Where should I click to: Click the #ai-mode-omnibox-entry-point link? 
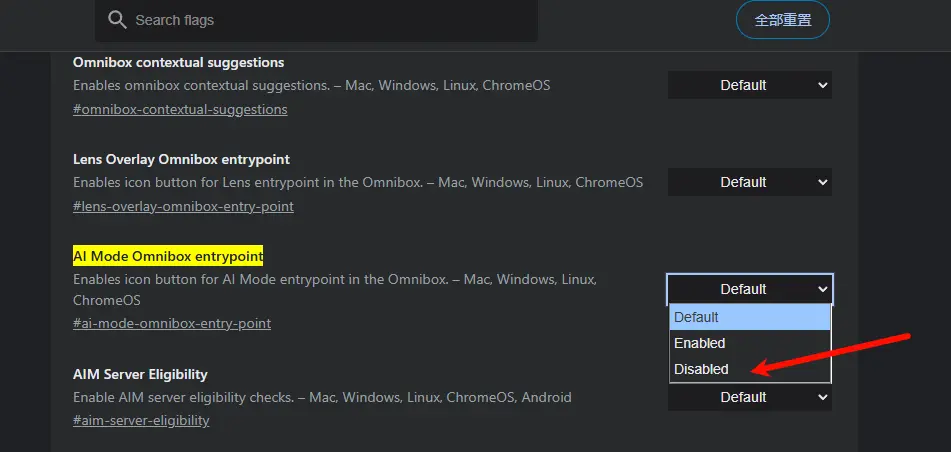click(172, 323)
